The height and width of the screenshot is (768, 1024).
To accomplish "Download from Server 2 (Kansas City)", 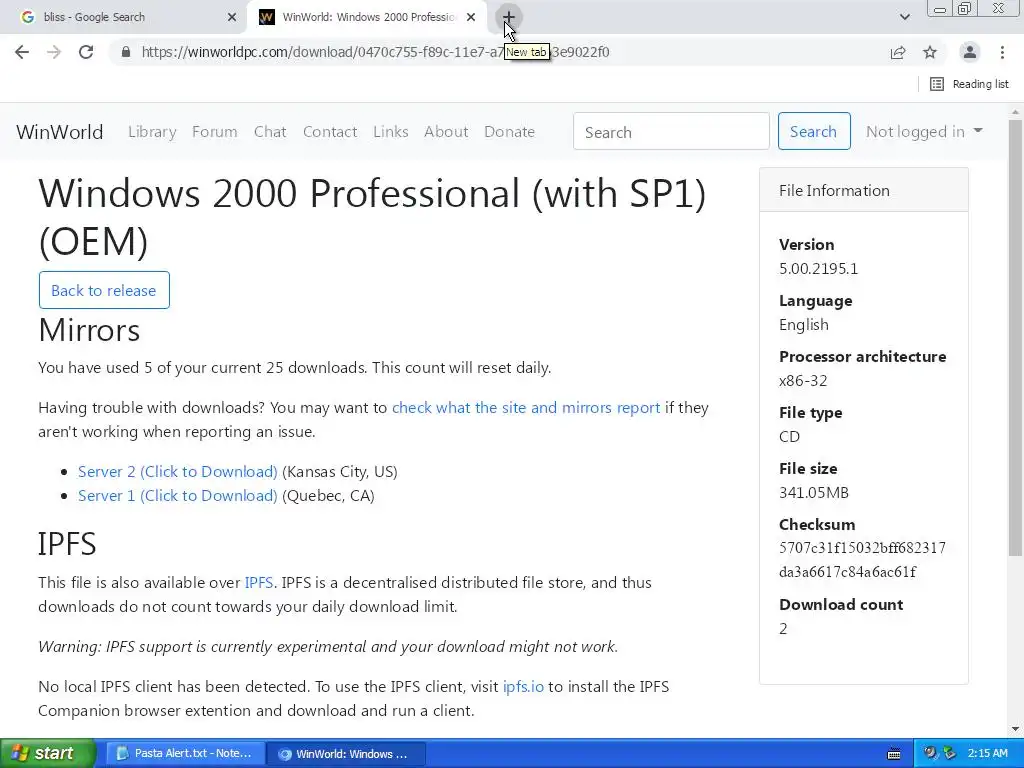I will pos(178,472).
